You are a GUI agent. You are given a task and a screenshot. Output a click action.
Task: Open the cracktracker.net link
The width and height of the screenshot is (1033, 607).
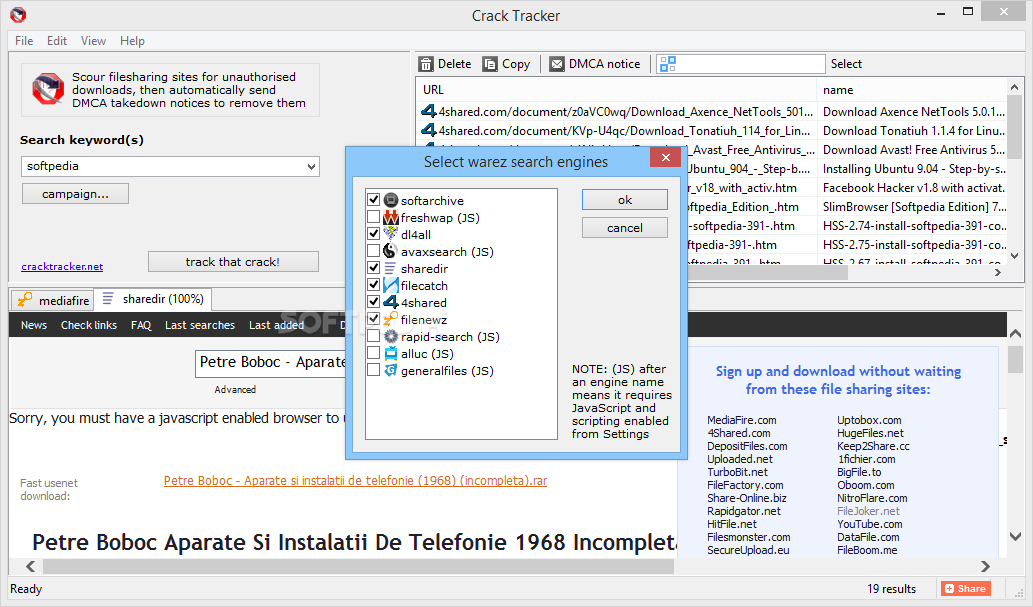(x=62, y=267)
